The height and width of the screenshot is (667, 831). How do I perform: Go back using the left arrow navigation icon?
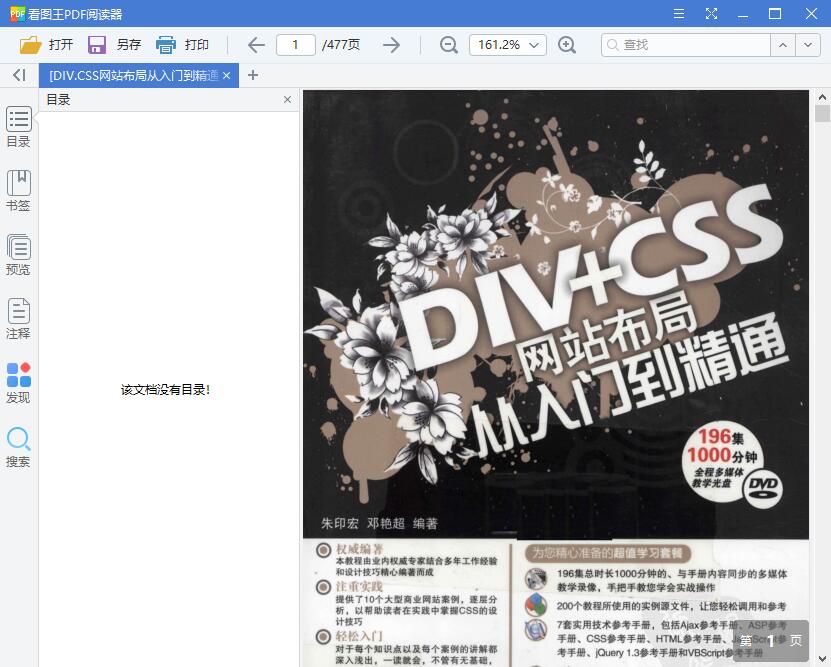click(255, 44)
